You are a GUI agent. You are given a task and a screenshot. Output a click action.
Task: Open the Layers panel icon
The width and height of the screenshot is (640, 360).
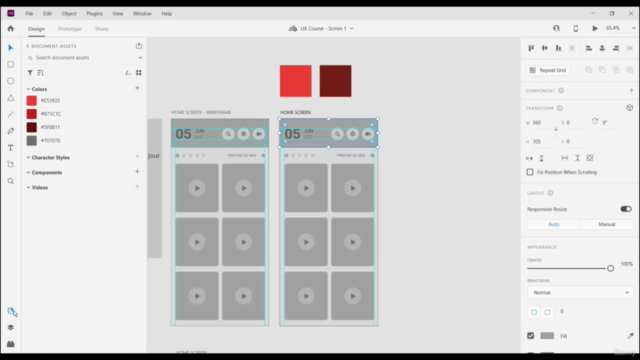(x=11, y=327)
